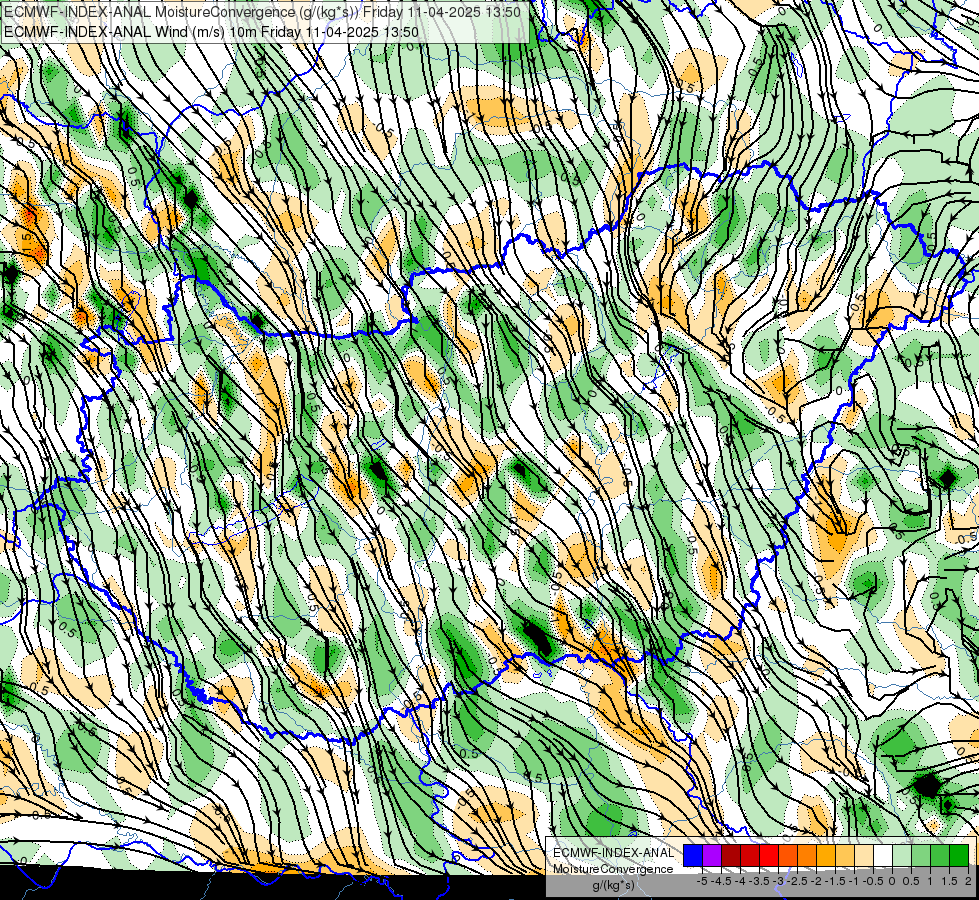
Task: Pick the legend swatch between -4 and -3.5
Action: click(750, 856)
